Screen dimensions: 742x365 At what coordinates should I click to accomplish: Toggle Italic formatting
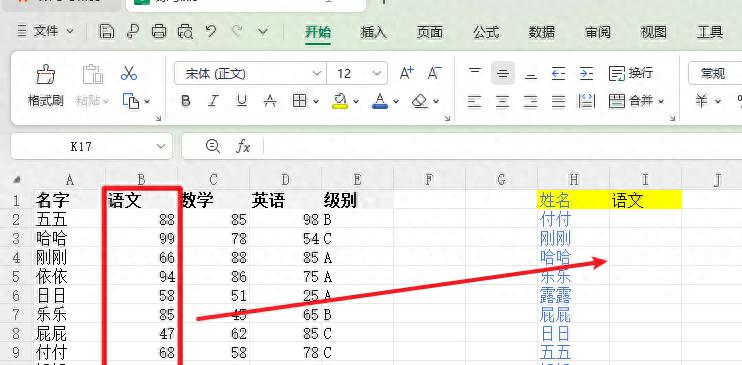214,101
